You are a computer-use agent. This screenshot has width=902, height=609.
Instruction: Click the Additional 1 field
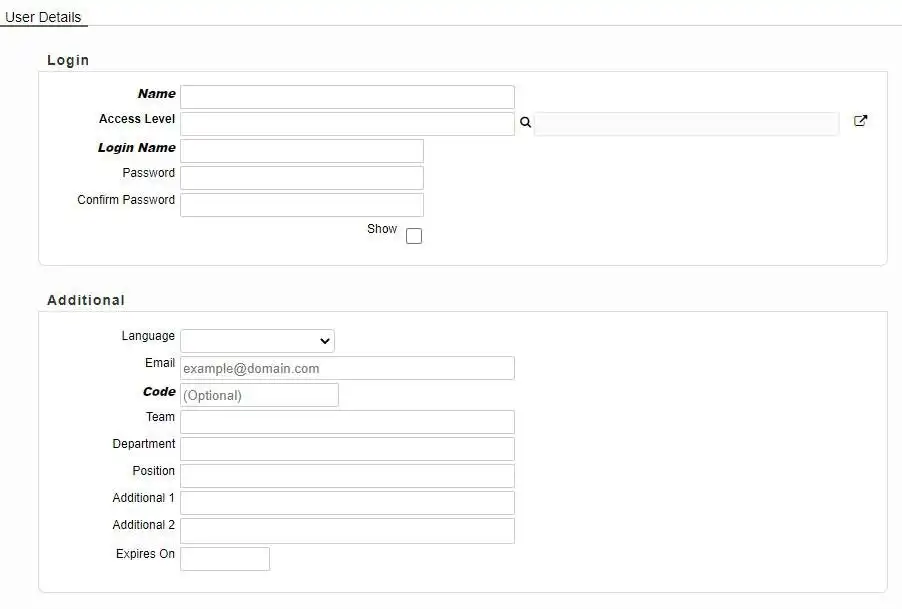pyautogui.click(x=347, y=503)
